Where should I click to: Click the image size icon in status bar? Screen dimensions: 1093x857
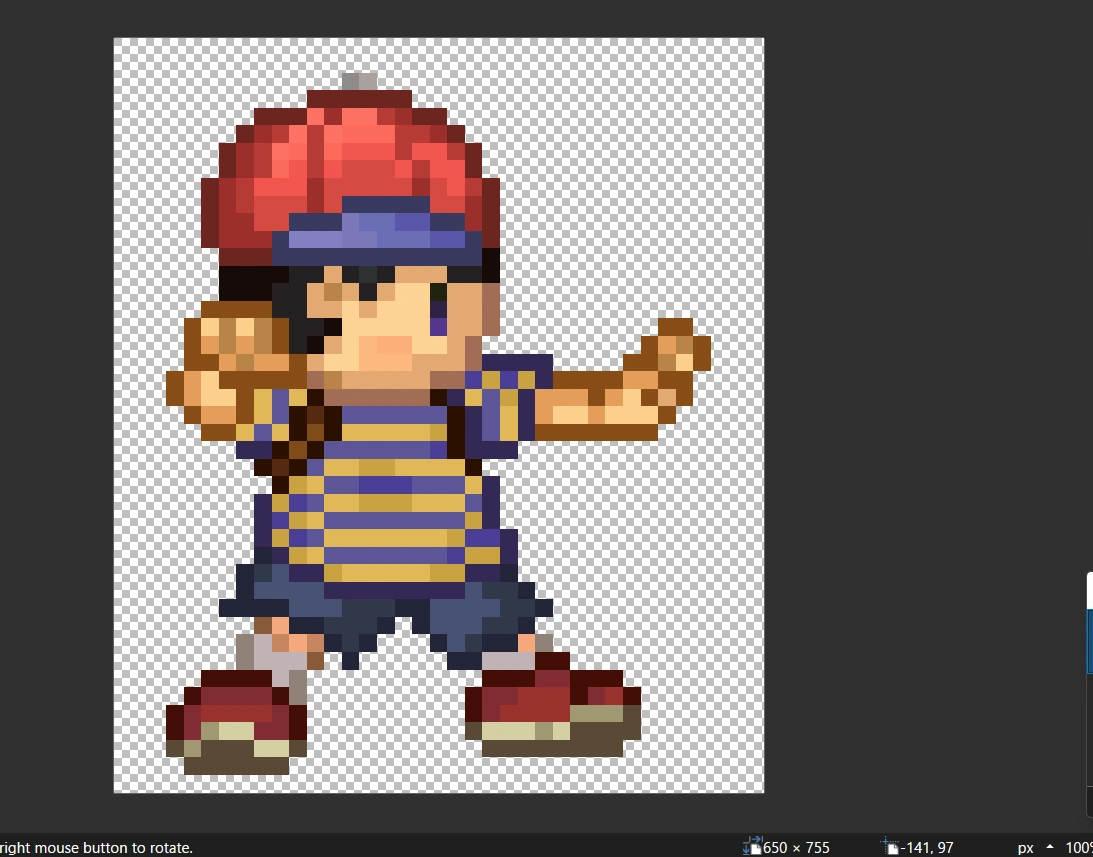tap(752, 847)
